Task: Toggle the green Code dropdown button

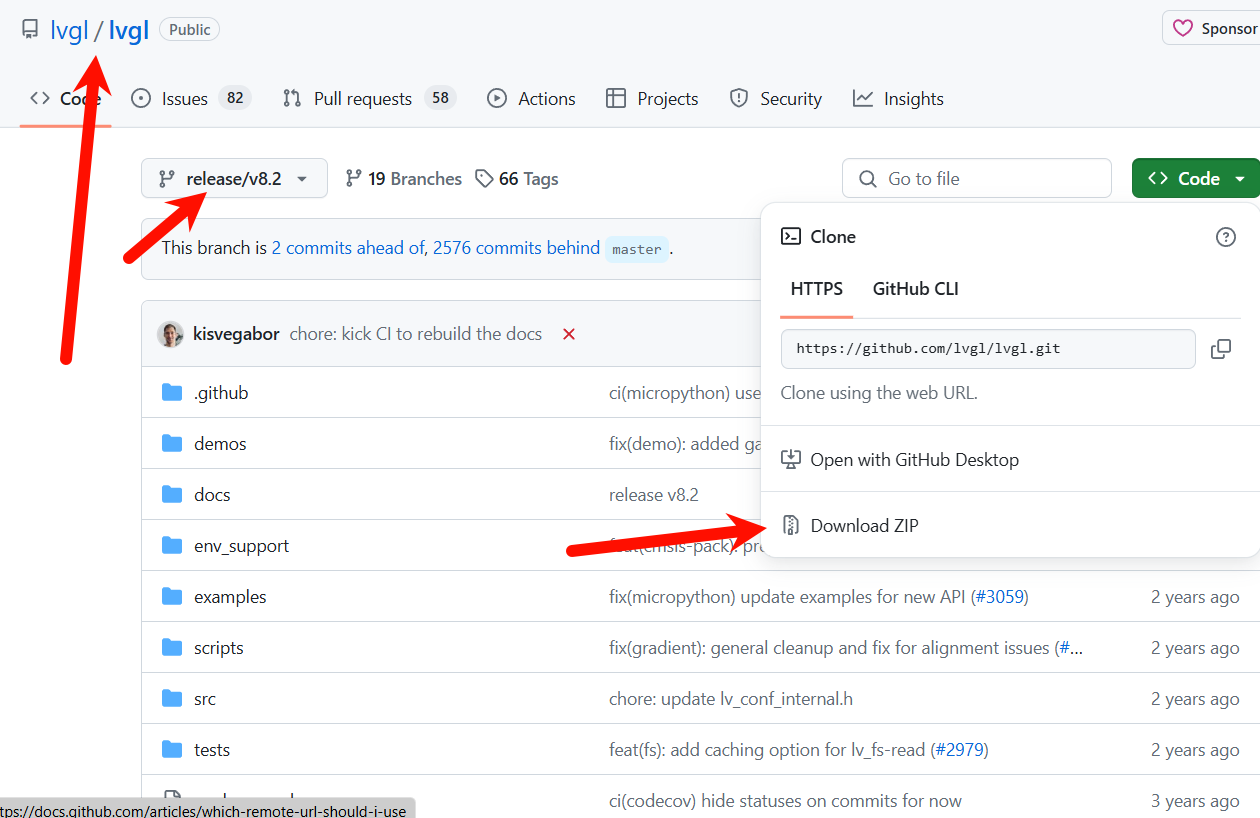Action: (1197, 178)
